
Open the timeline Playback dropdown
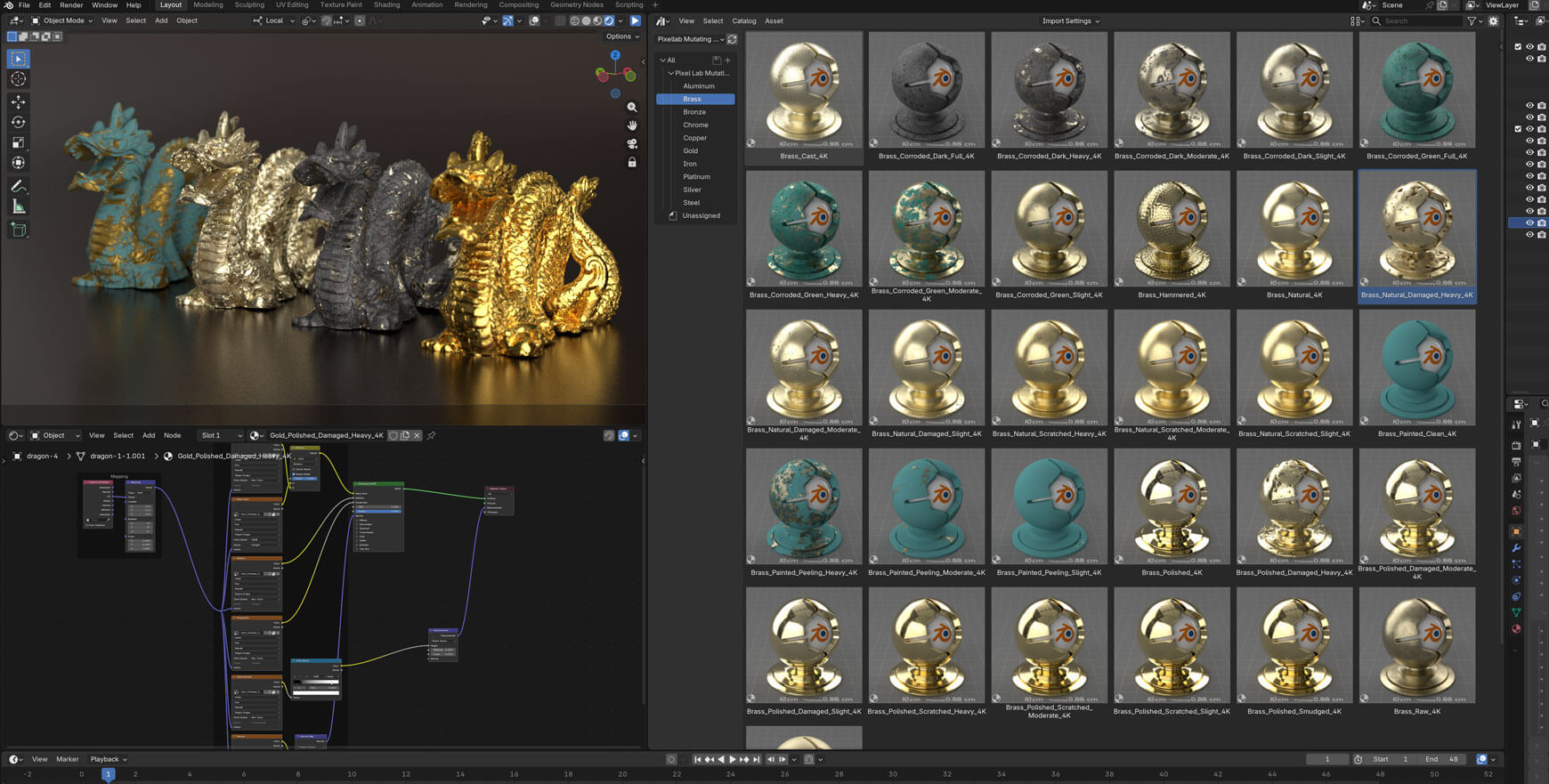coord(109,759)
